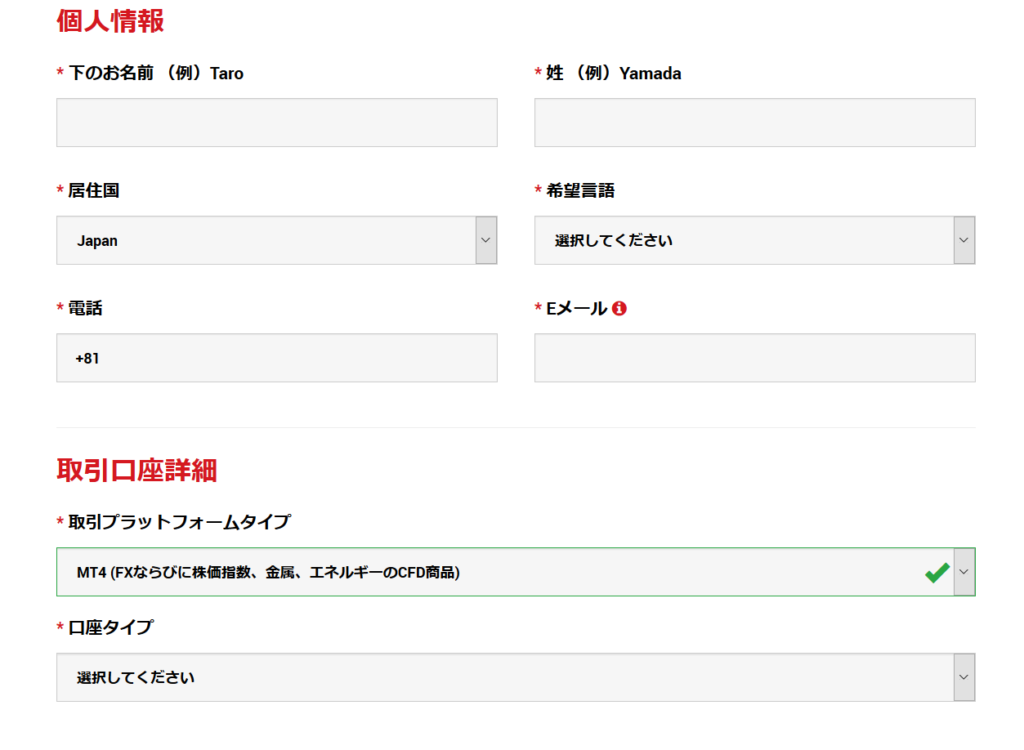Click the 個人情報 section heading
1024x750 pixels.
pyautogui.click(x=110, y=21)
